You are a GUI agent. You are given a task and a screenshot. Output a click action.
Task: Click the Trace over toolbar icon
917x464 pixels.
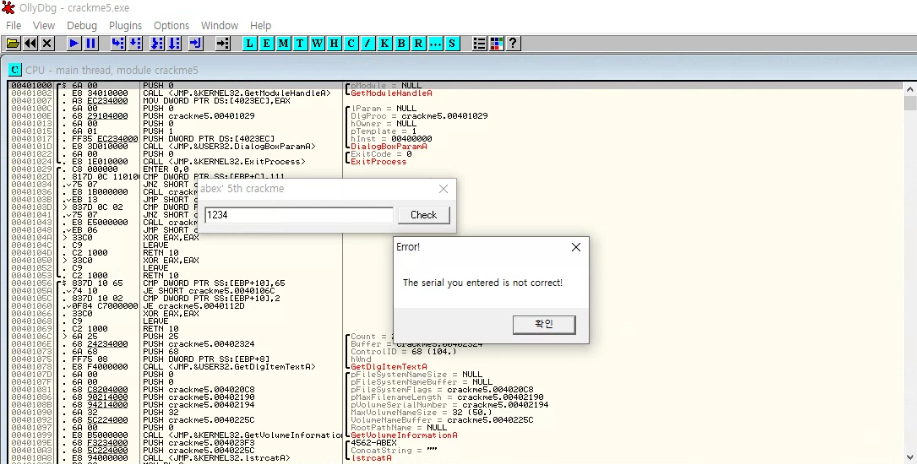(174, 43)
